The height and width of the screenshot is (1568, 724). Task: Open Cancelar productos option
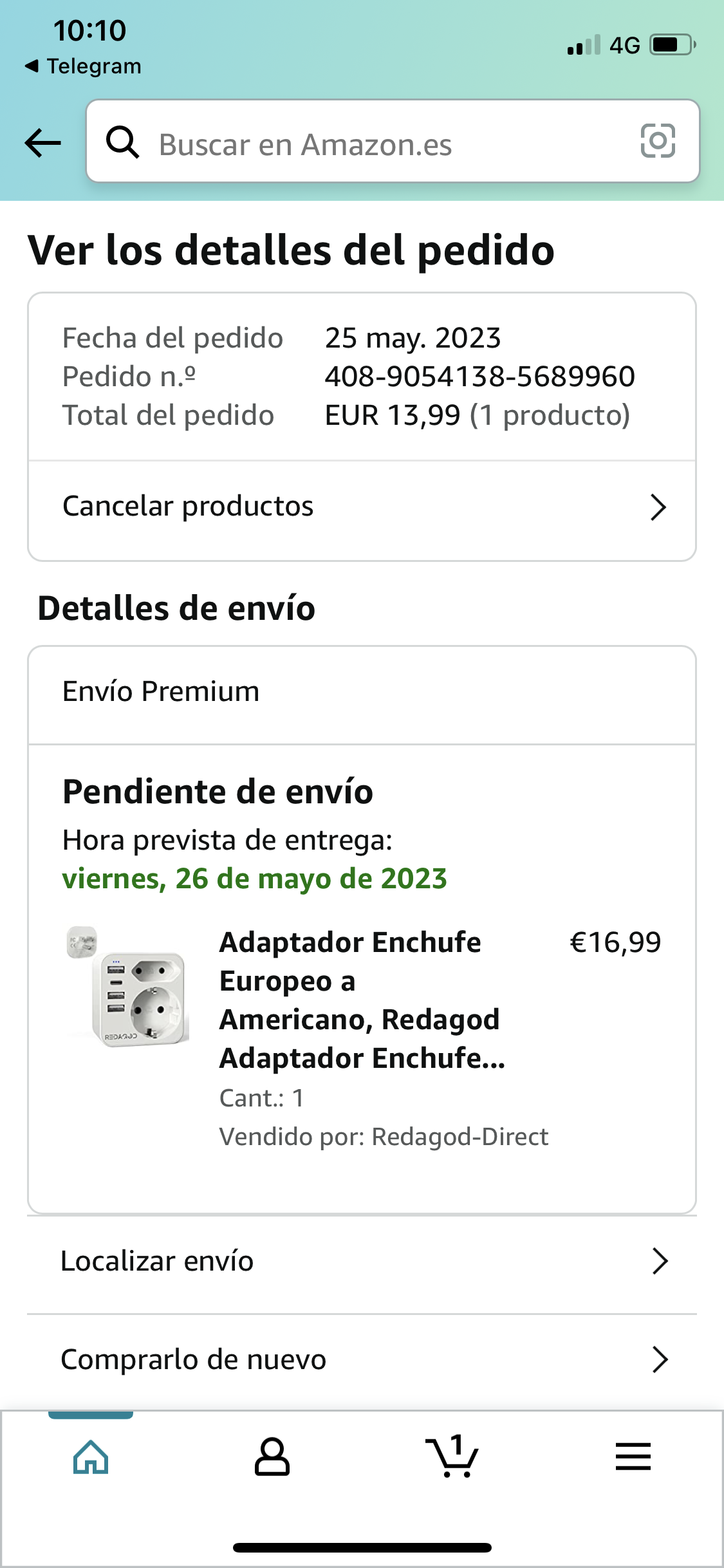click(x=188, y=507)
